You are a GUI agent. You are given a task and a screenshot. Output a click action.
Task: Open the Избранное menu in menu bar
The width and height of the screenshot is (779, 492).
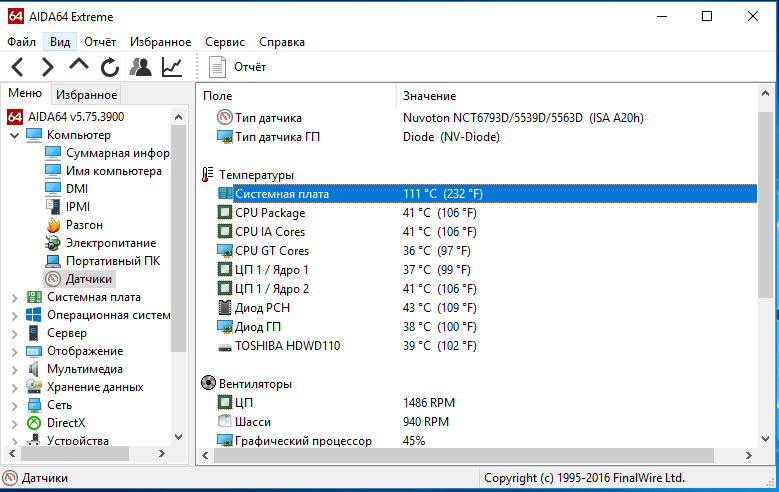tap(160, 42)
